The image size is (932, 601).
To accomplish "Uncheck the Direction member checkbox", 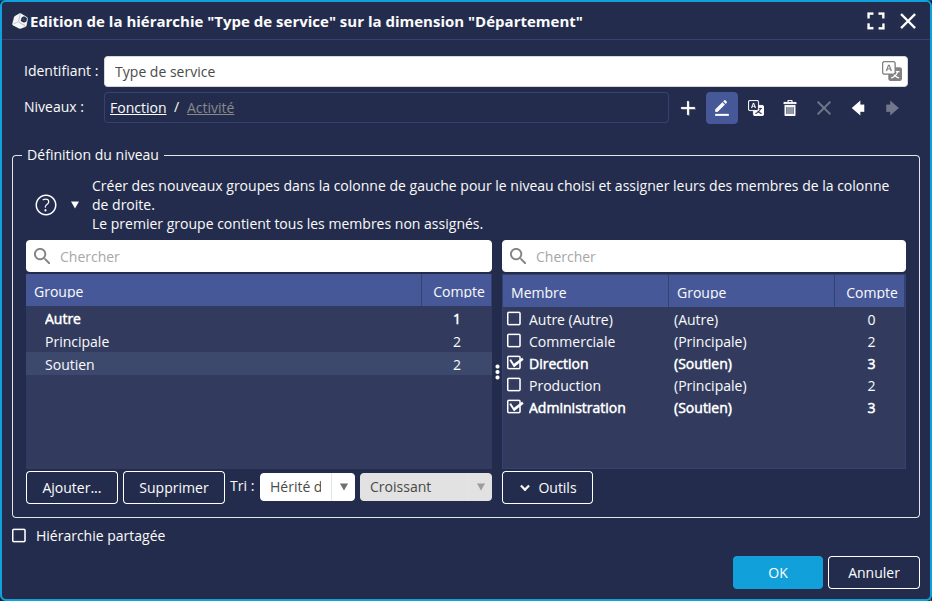I will click(515, 364).
